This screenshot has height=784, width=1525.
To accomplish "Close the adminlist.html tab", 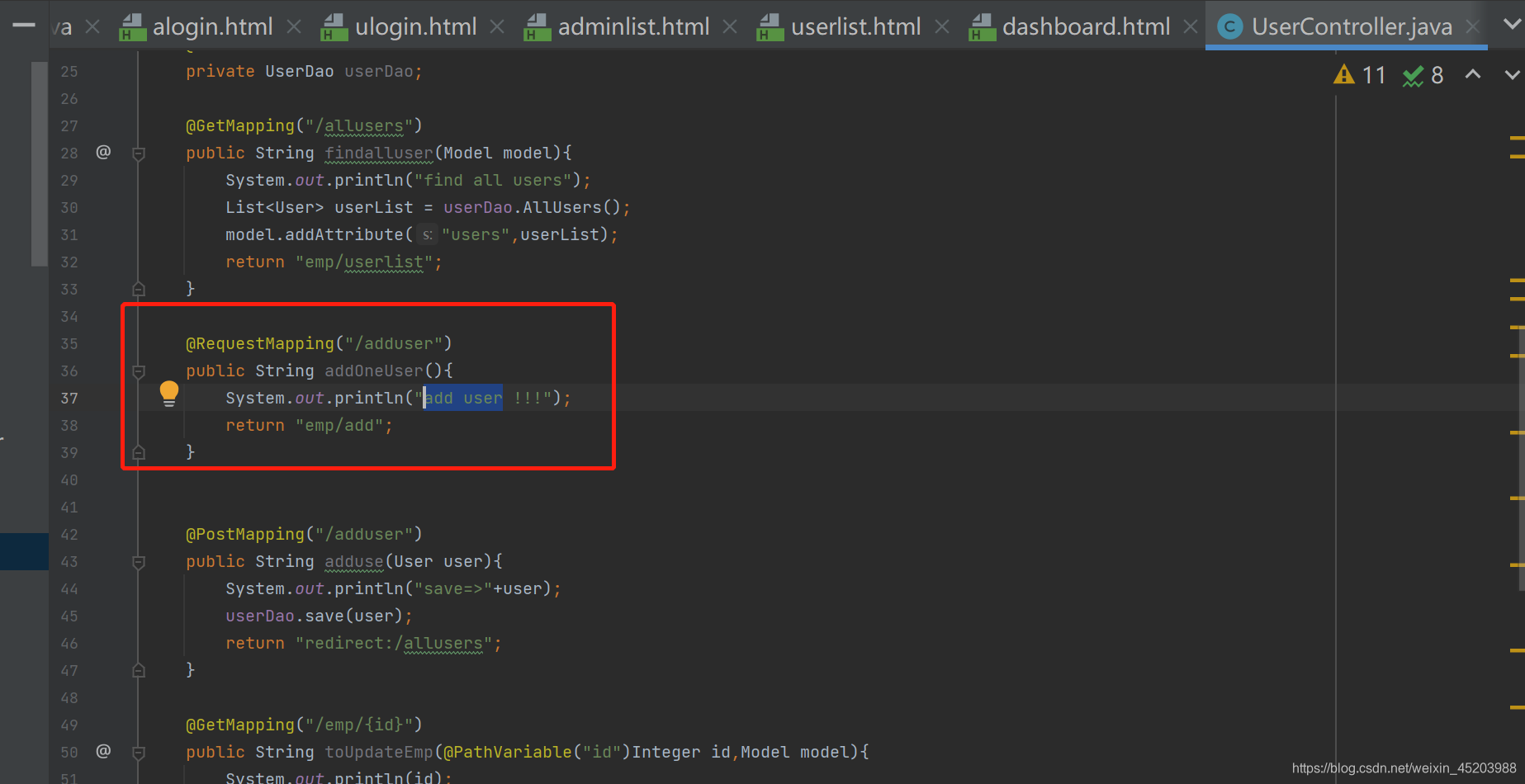I will [x=729, y=26].
